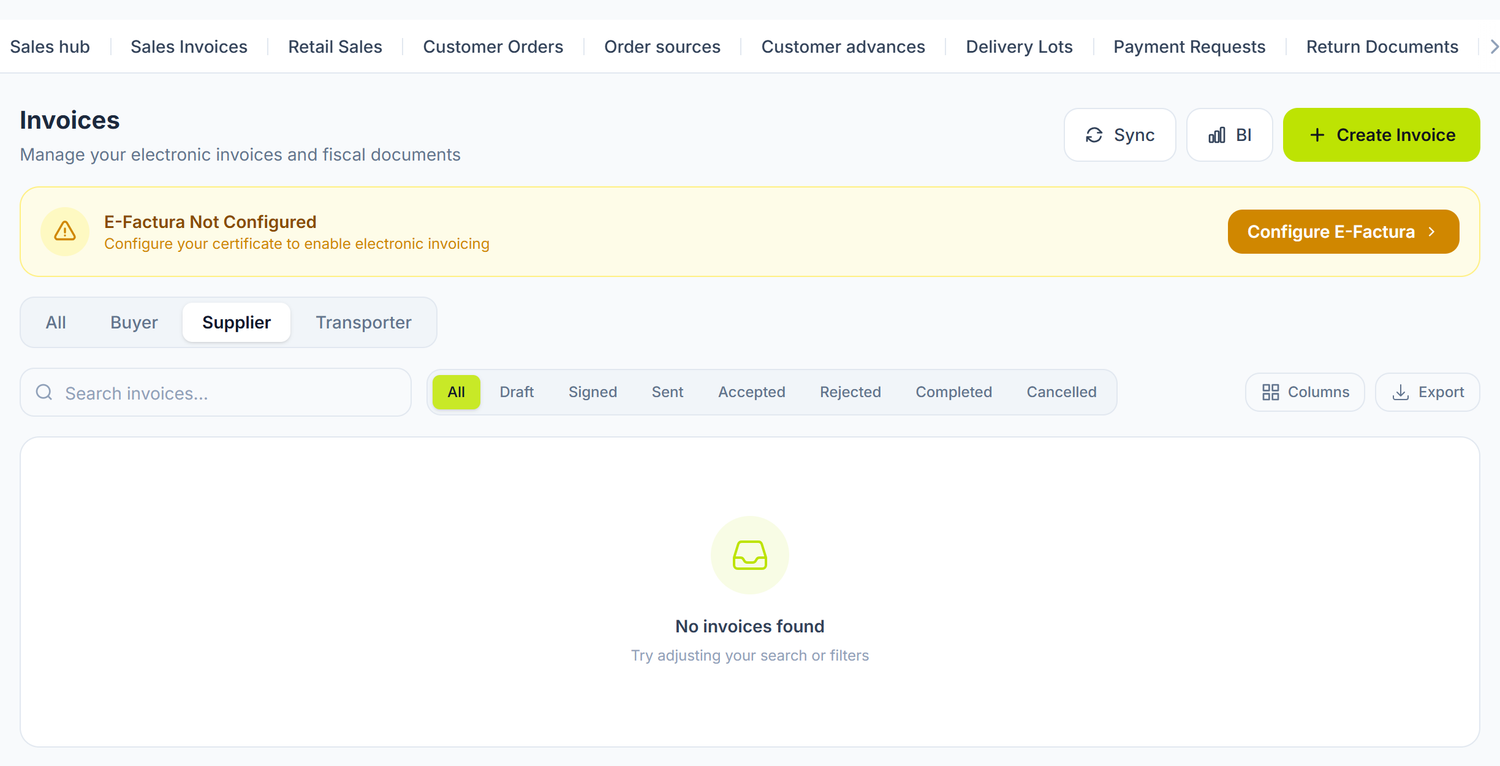Screen dimensions: 1500x766
Task: Filter invoices by All statuses
Action: tap(456, 392)
